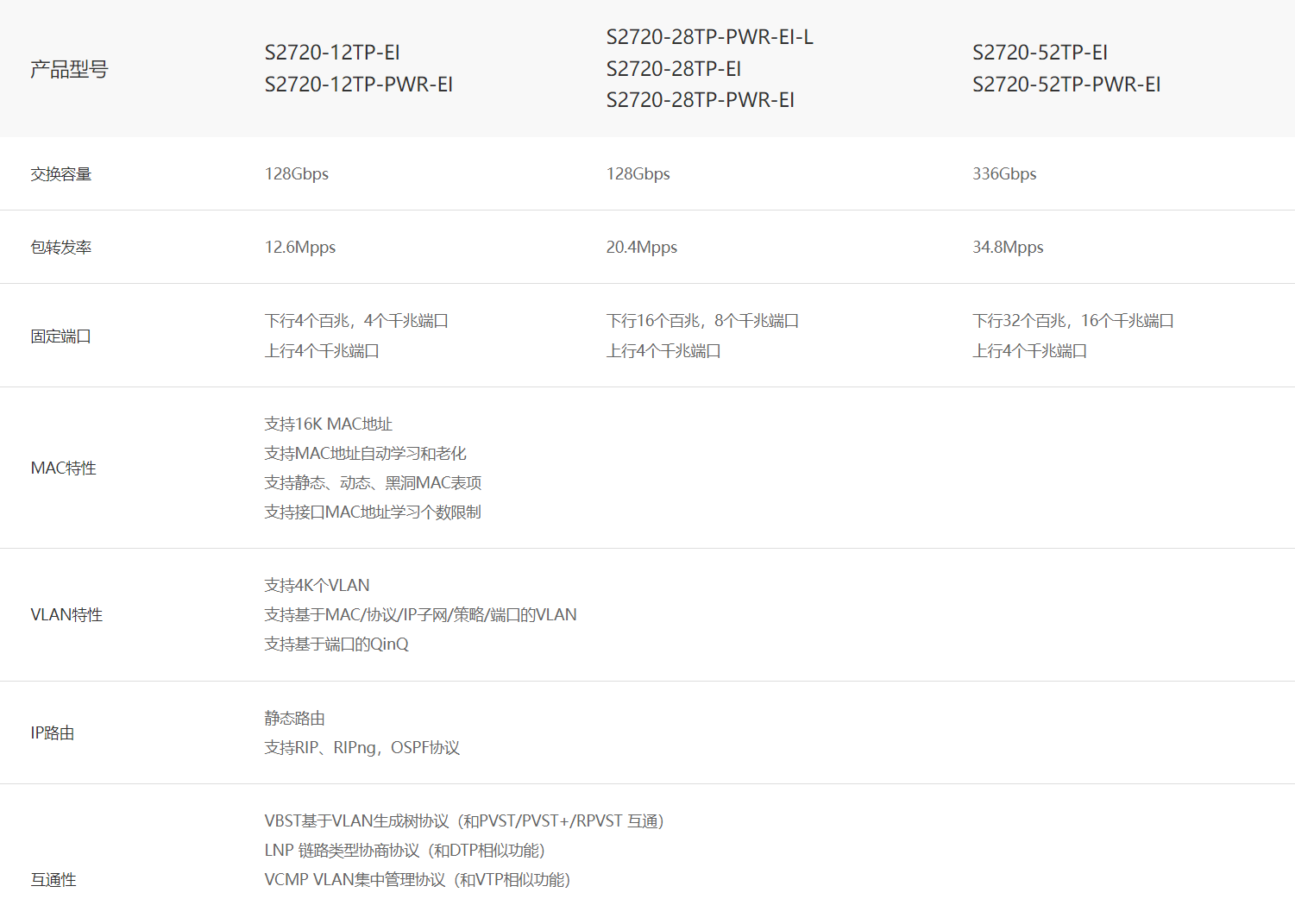Select the 34.8Mpps forwarding rate value
Image resolution: width=1295 pixels, height=924 pixels.
pyautogui.click(x=1008, y=248)
